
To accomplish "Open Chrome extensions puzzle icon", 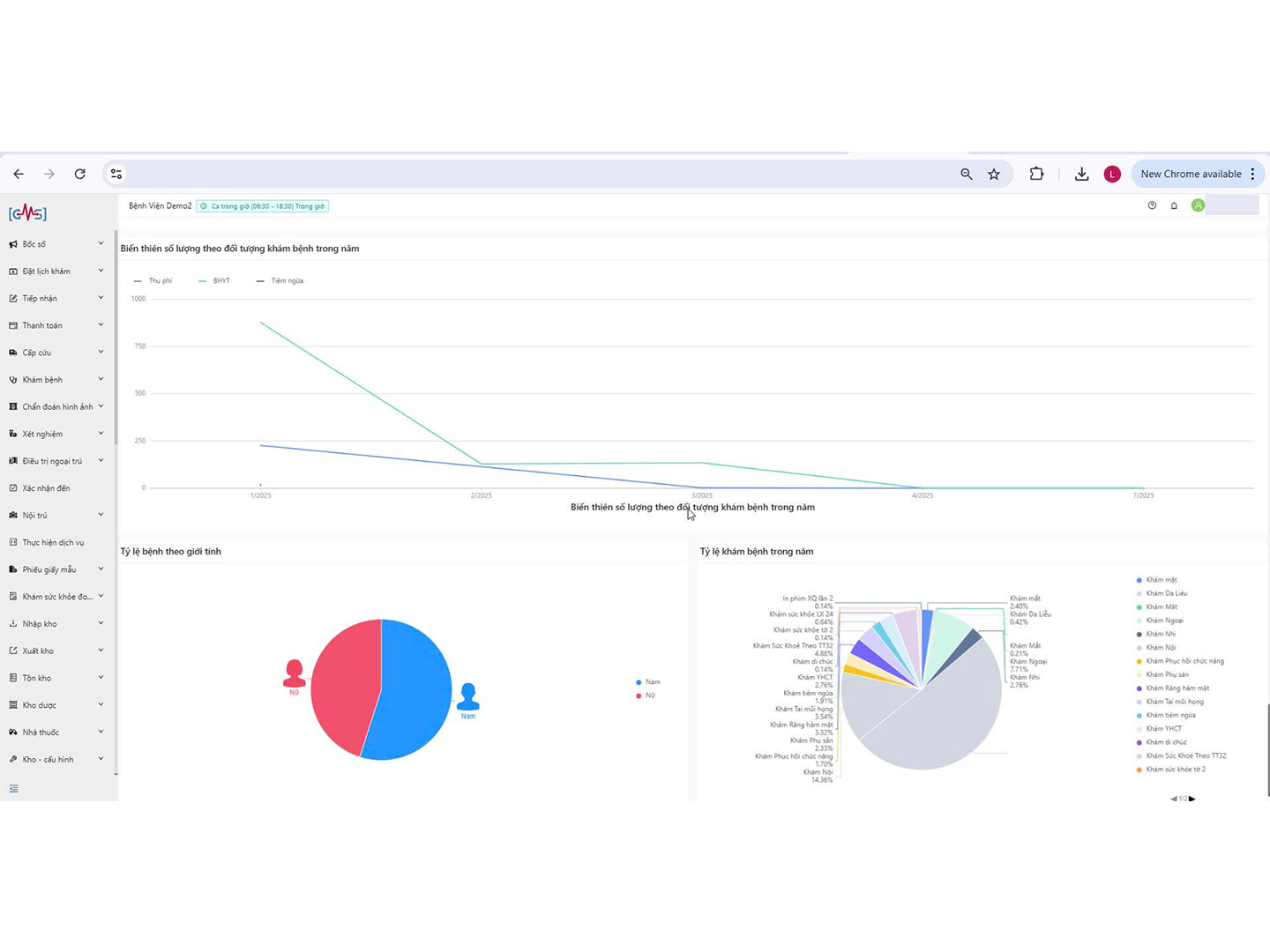I will 1036,175.
